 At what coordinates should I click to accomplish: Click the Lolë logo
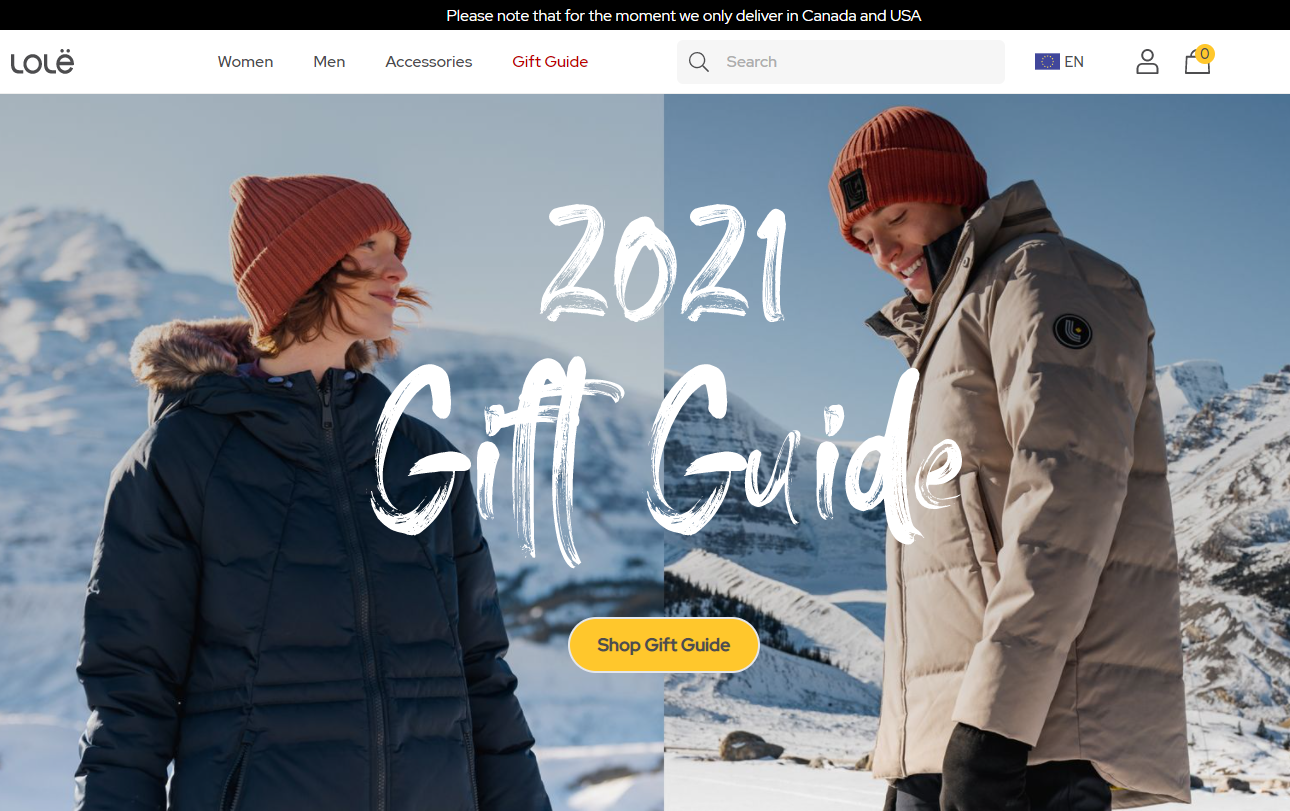(42, 62)
